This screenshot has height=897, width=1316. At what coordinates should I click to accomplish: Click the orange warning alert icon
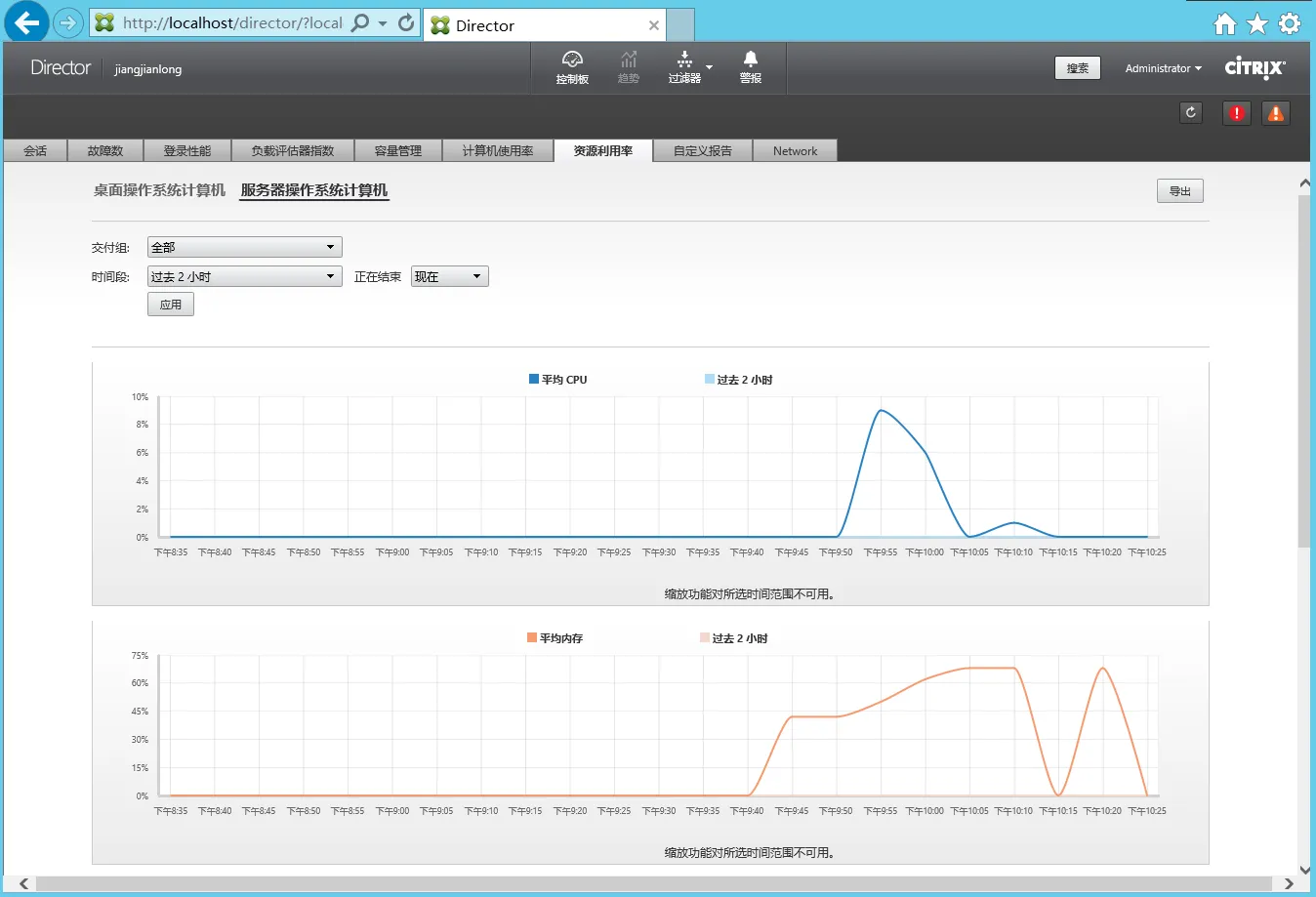click(1276, 113)
